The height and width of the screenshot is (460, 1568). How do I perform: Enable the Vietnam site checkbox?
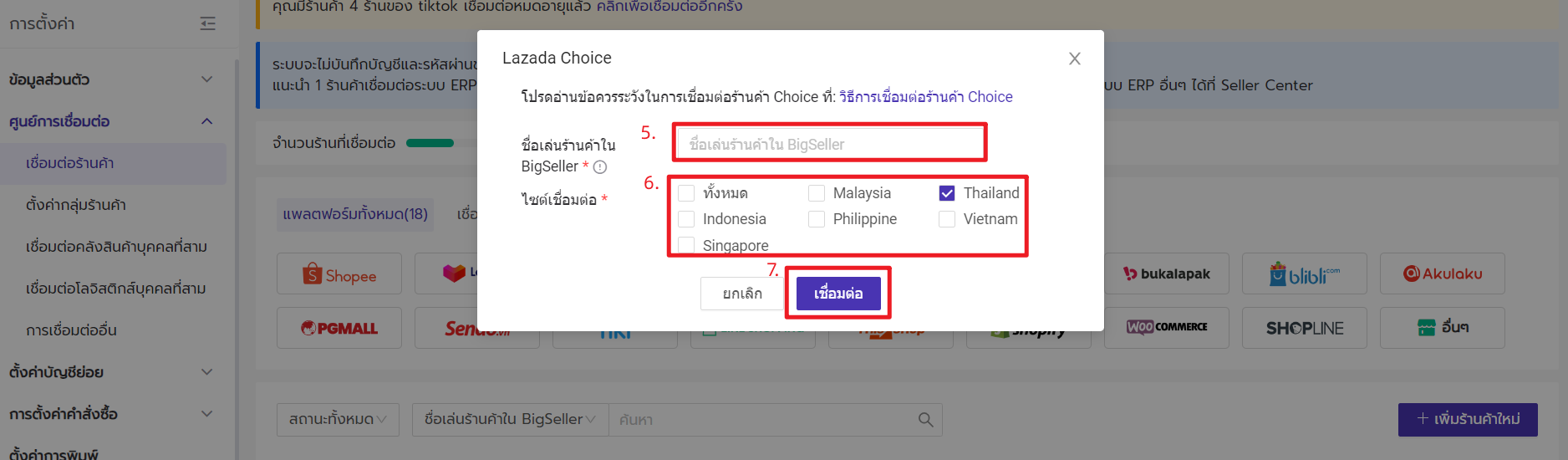pyautogui.click(x=947, y=219)
